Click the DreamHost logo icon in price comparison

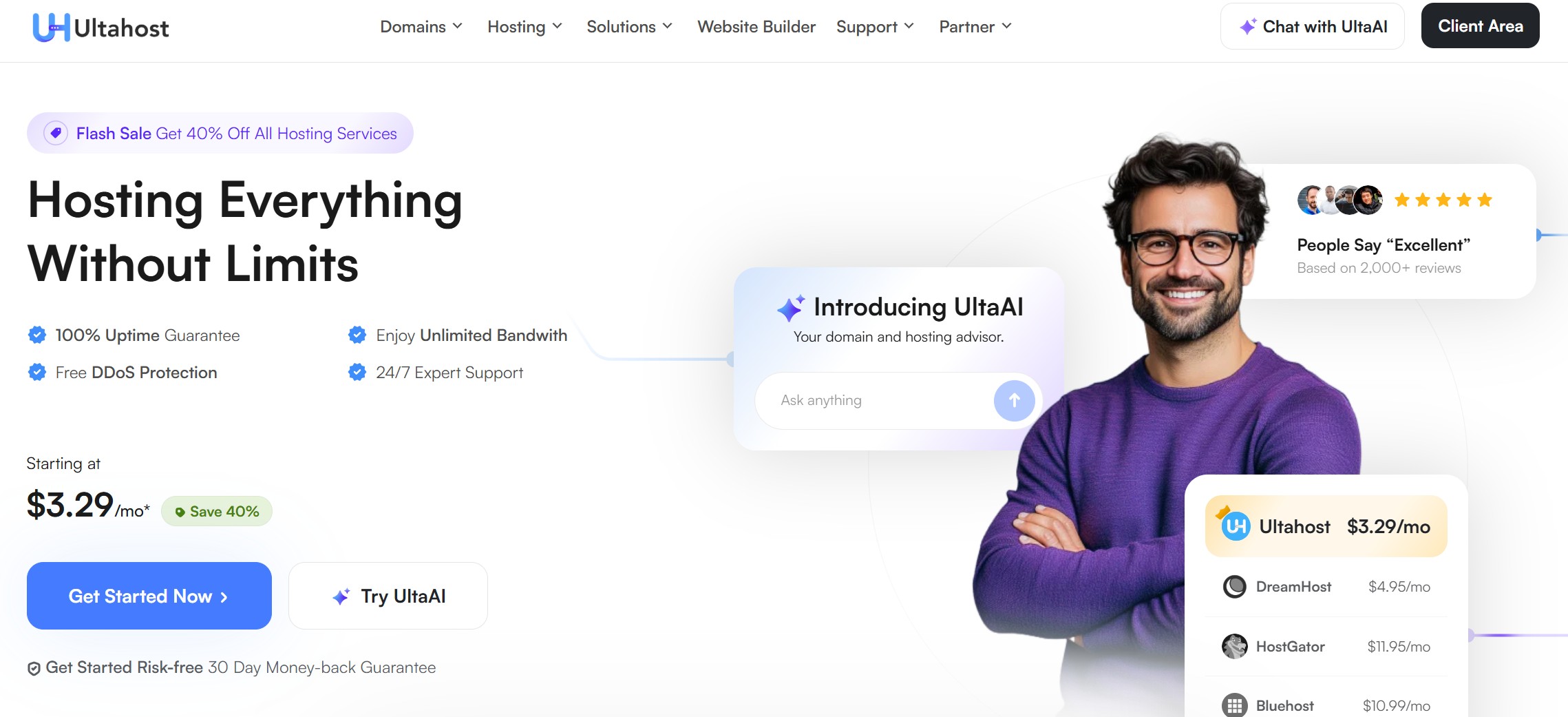coord(1234,587)
